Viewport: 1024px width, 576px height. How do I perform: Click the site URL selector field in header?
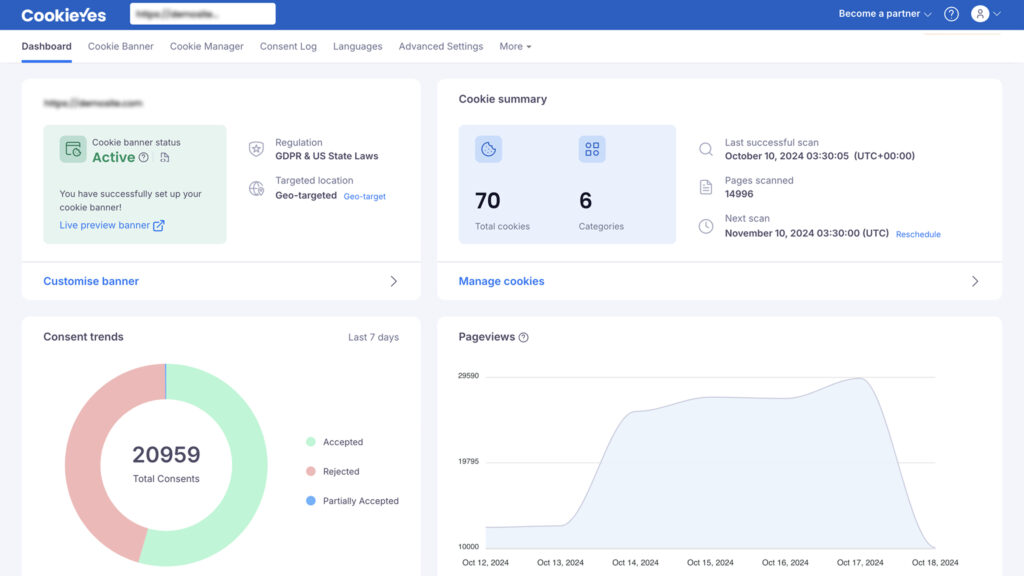pyautogui.click(x=202, y=14)
